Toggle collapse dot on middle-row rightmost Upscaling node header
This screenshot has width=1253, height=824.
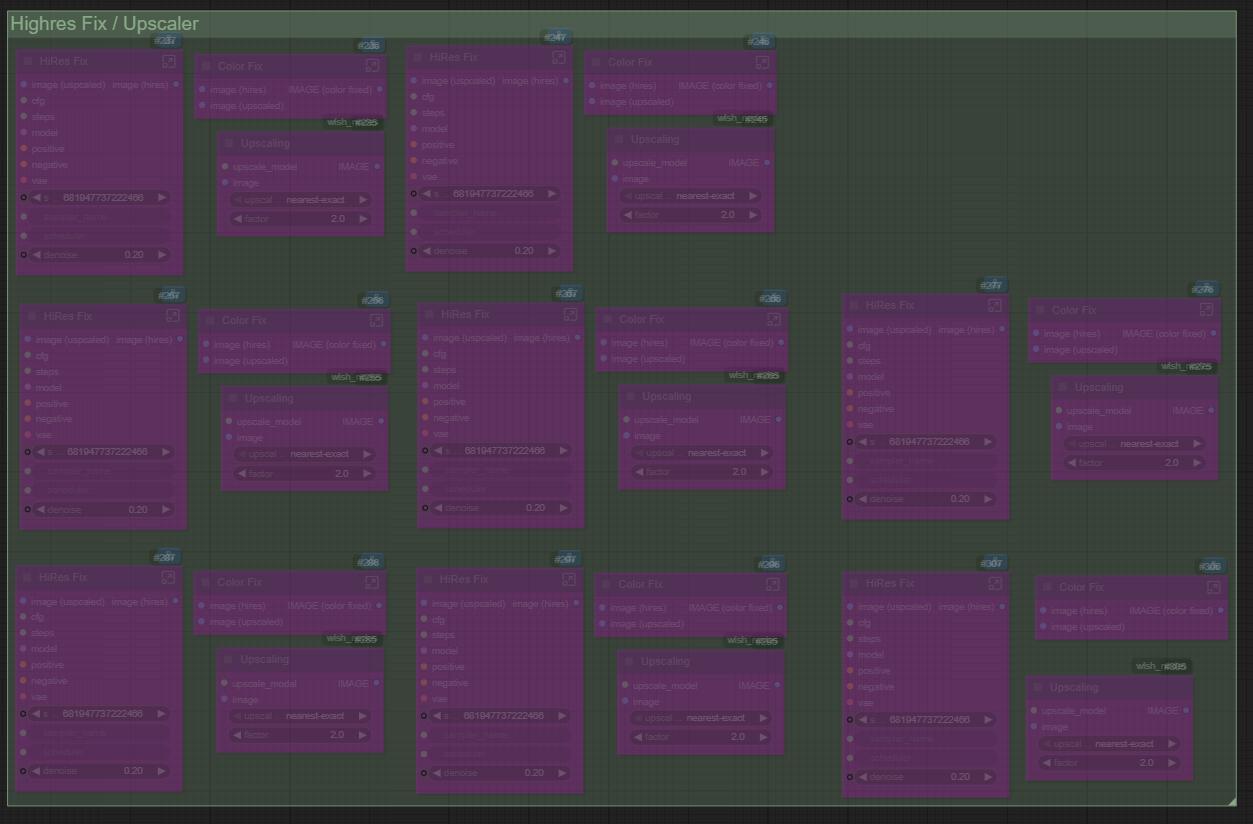point(1063,387)
